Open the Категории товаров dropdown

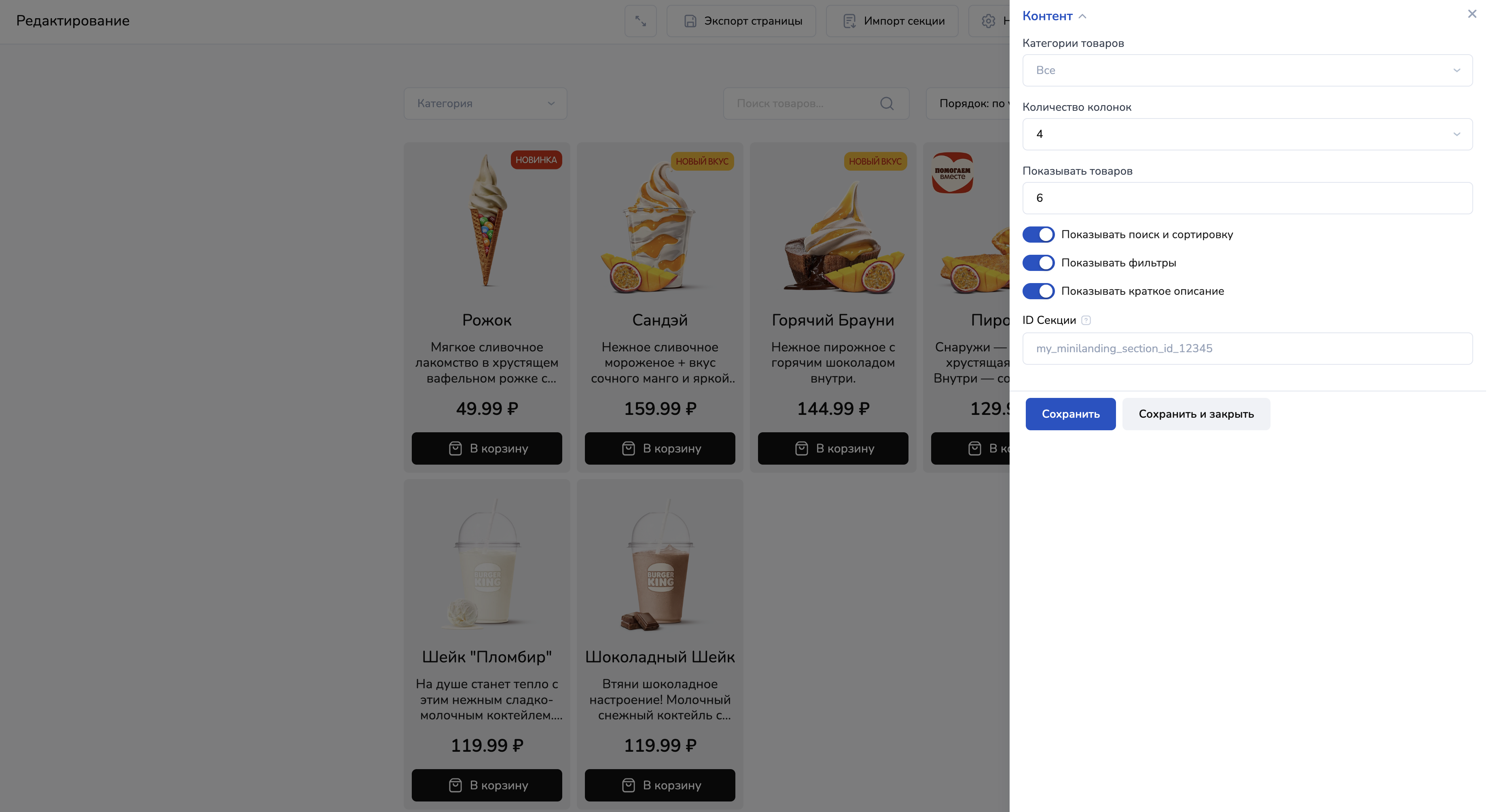tap(1247, 70)
